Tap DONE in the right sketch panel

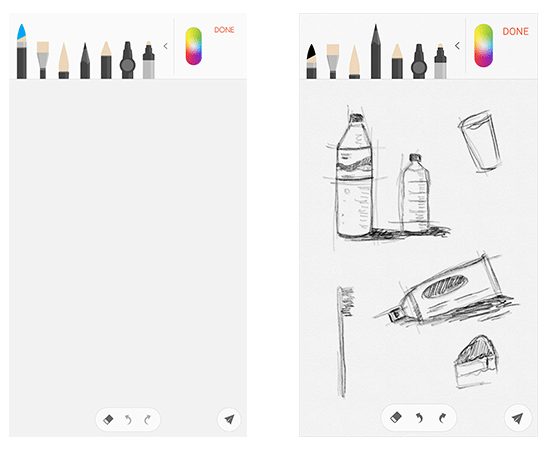(515, 32)
